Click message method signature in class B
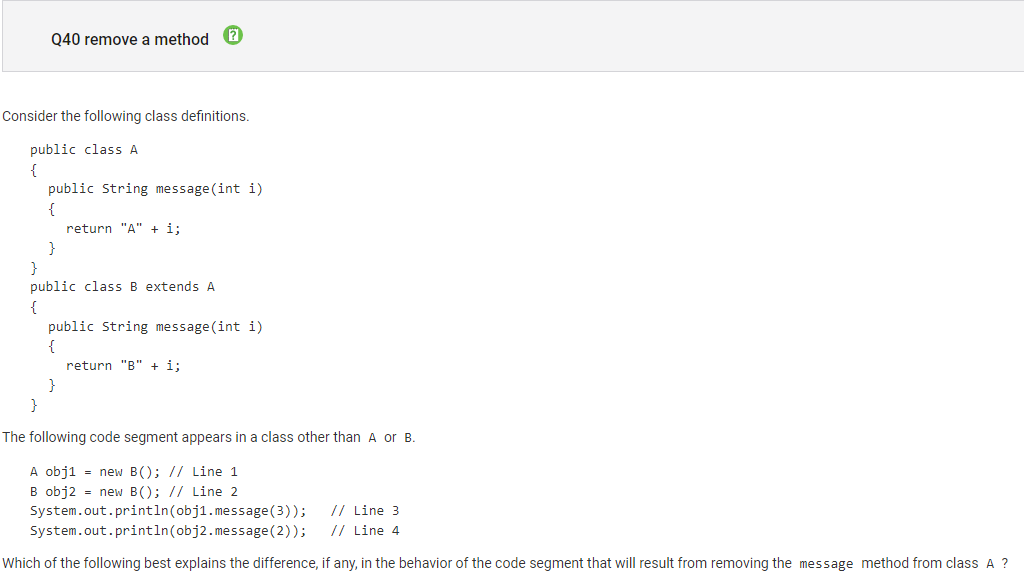 click(x=155, y=326)
